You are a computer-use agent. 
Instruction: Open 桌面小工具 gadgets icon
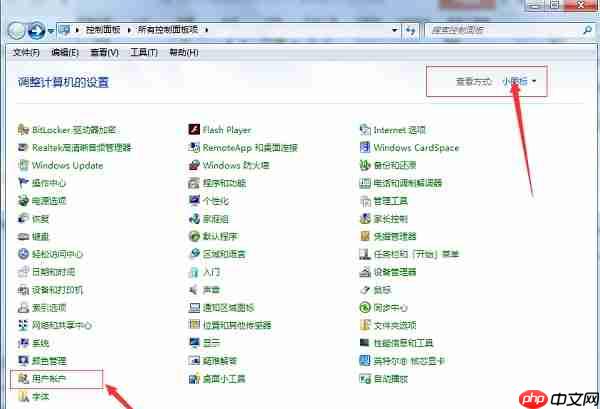[x=194, y=379]
